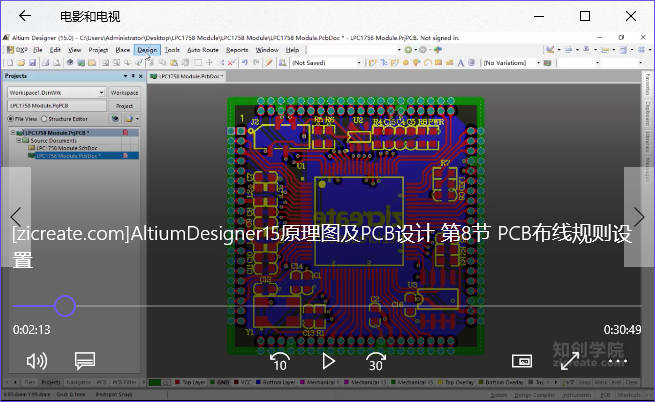Open the Tools menu
Viewport: 655px width, 402px height.
[x=172, y=50]
